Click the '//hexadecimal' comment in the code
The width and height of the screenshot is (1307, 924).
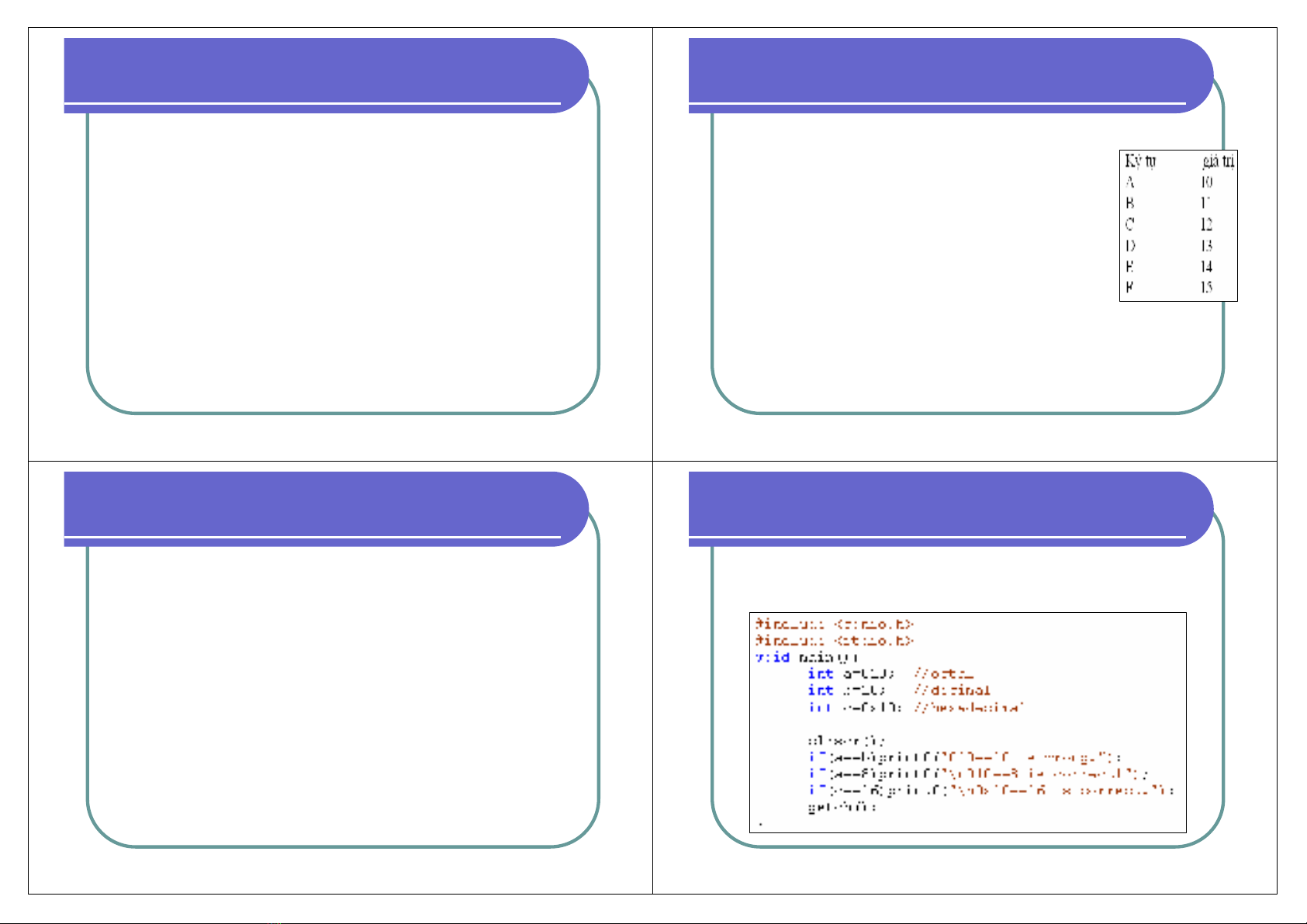point(969,708)
